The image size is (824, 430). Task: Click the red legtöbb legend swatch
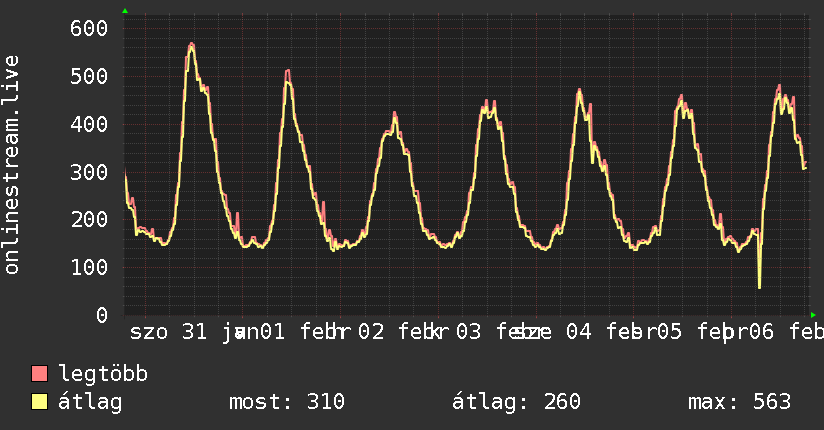40,374
